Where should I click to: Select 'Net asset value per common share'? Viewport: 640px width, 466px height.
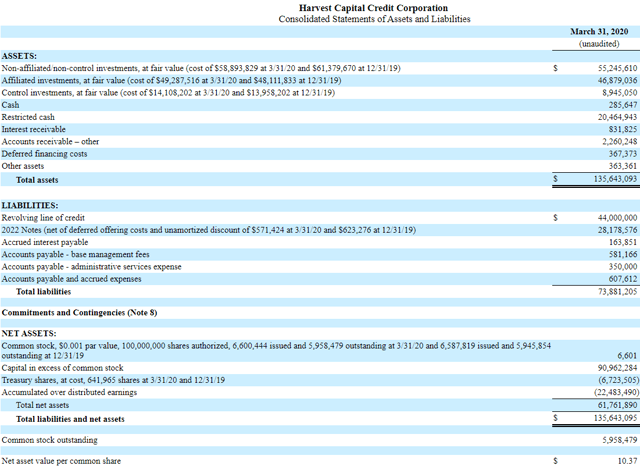click(61, 461)
